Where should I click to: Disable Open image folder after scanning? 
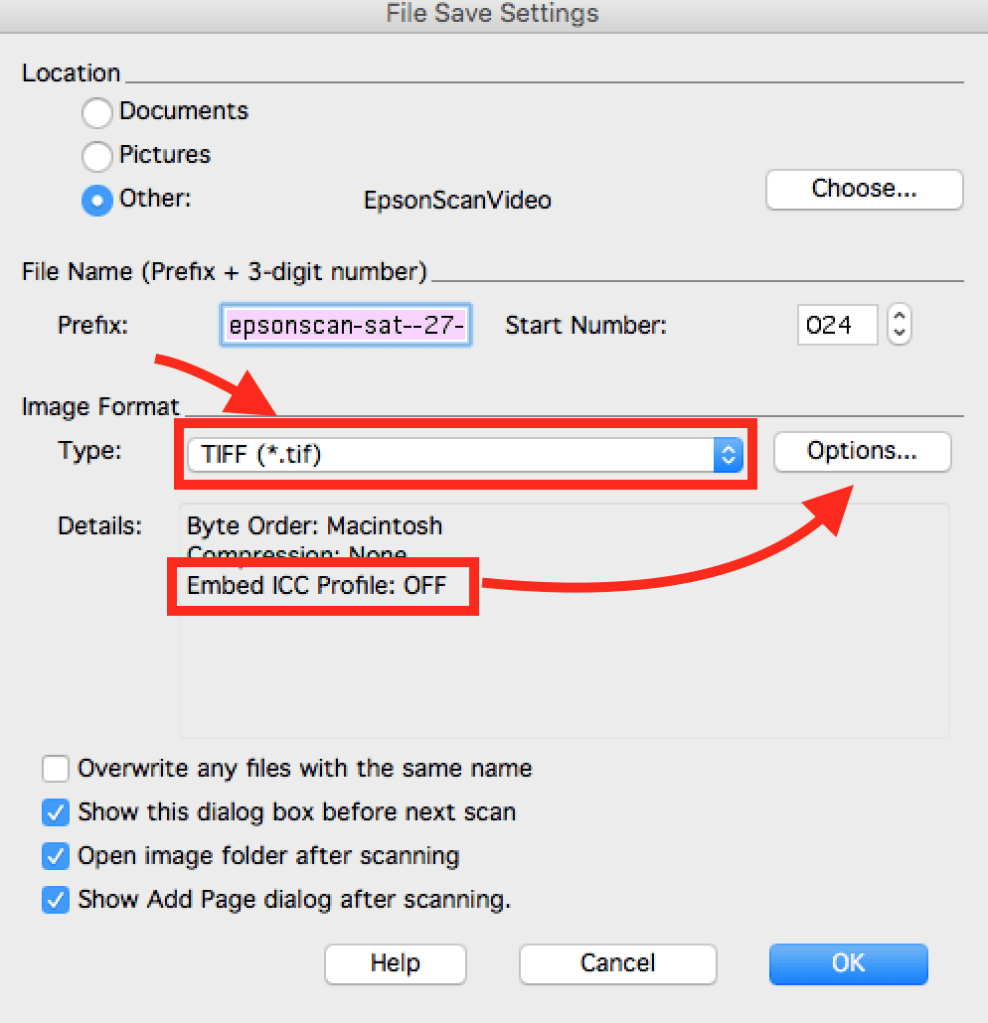coord(56,856)
